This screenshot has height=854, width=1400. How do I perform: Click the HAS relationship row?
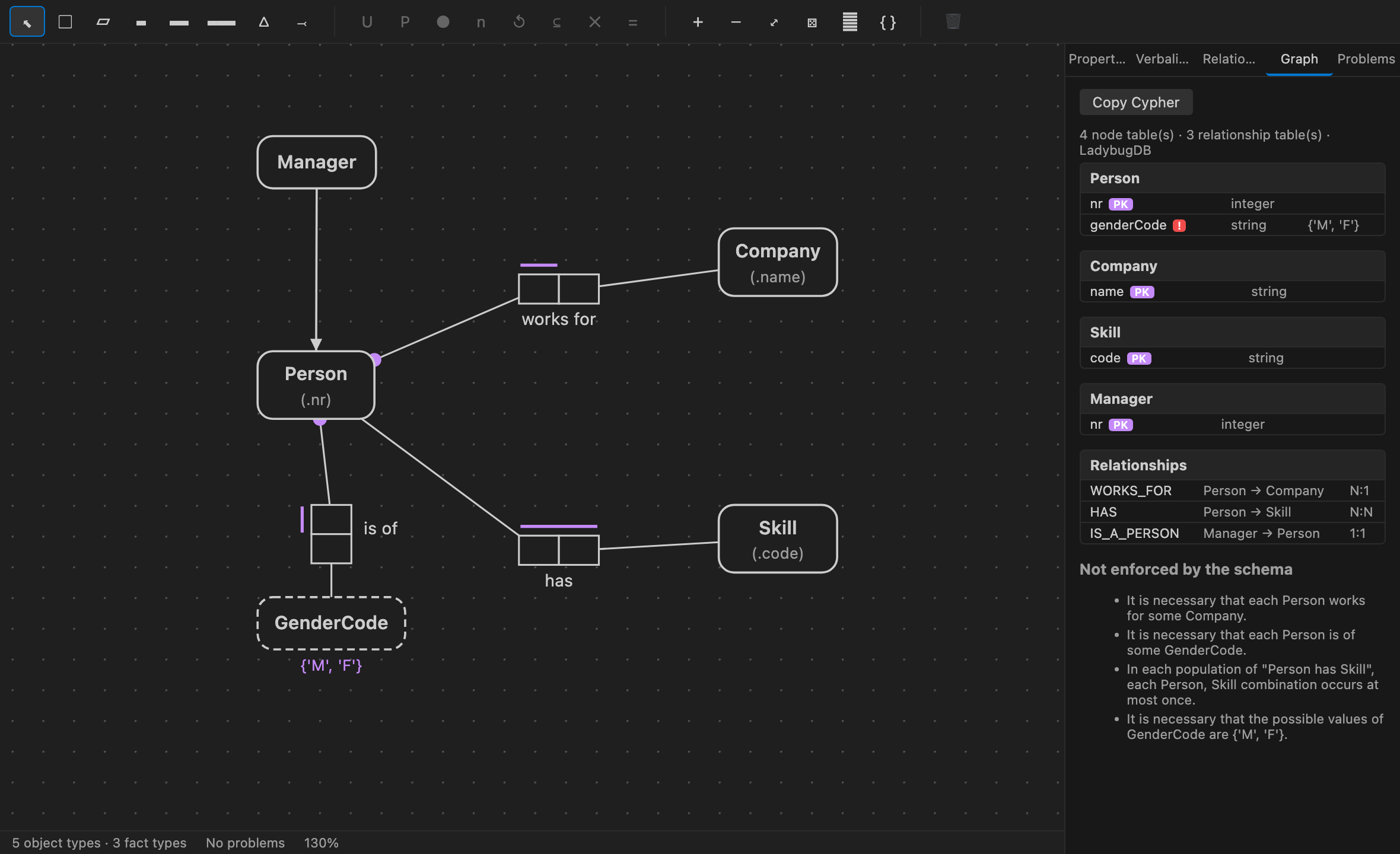1233,512
